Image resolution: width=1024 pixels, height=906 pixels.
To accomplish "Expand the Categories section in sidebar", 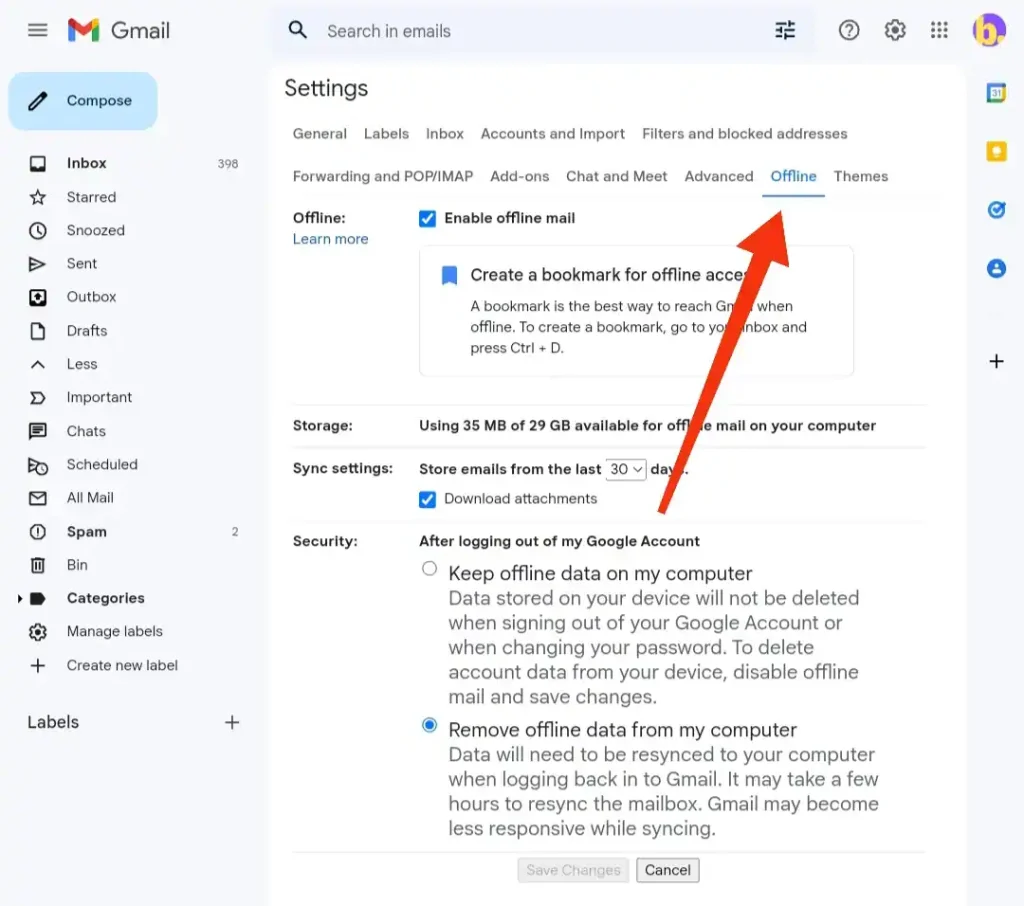I will click(19, 598).
